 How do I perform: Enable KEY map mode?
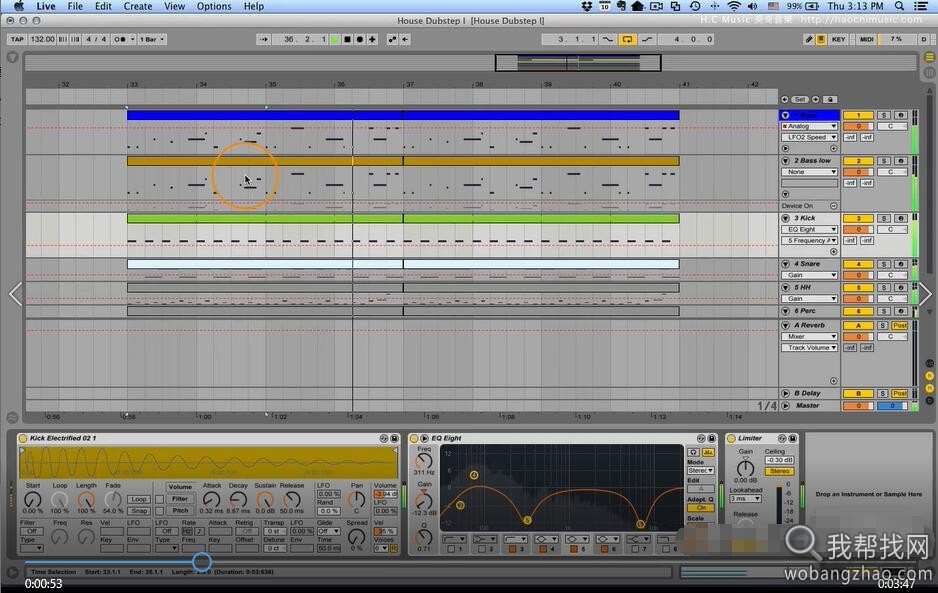pos(839,39)
